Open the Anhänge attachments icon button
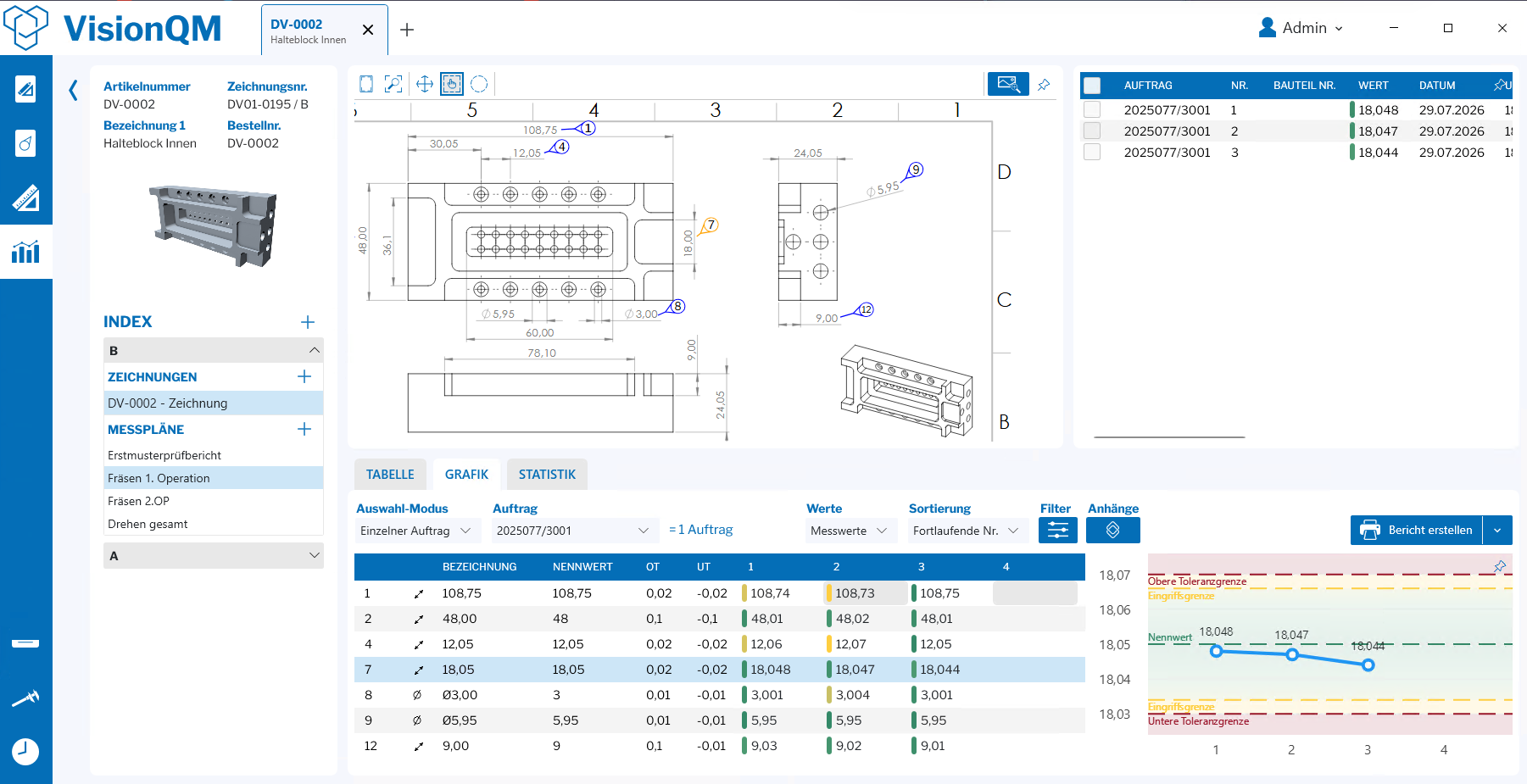Viewport: 1527px width, 784px height. [1113, 530]
